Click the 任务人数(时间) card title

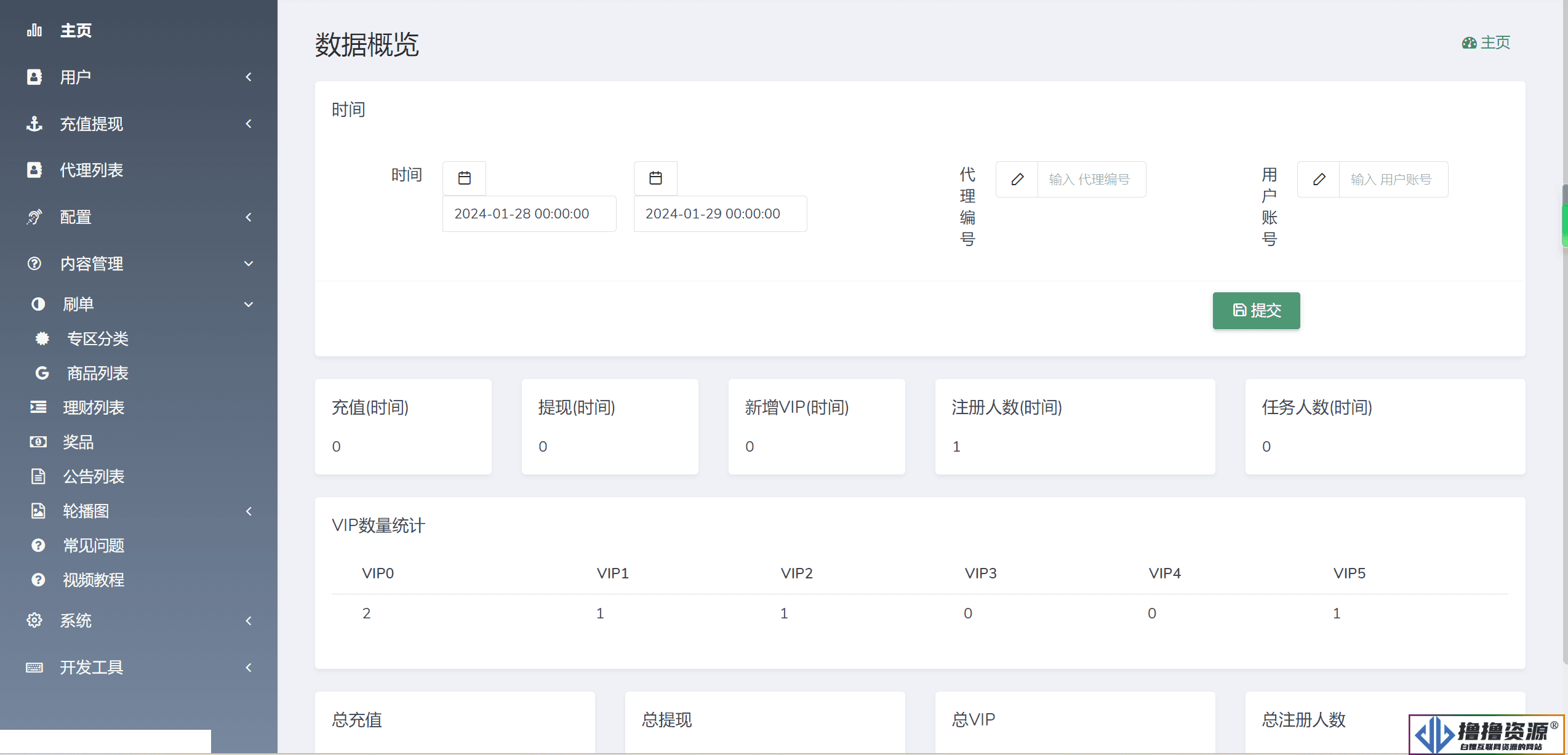click(1317, 407)
